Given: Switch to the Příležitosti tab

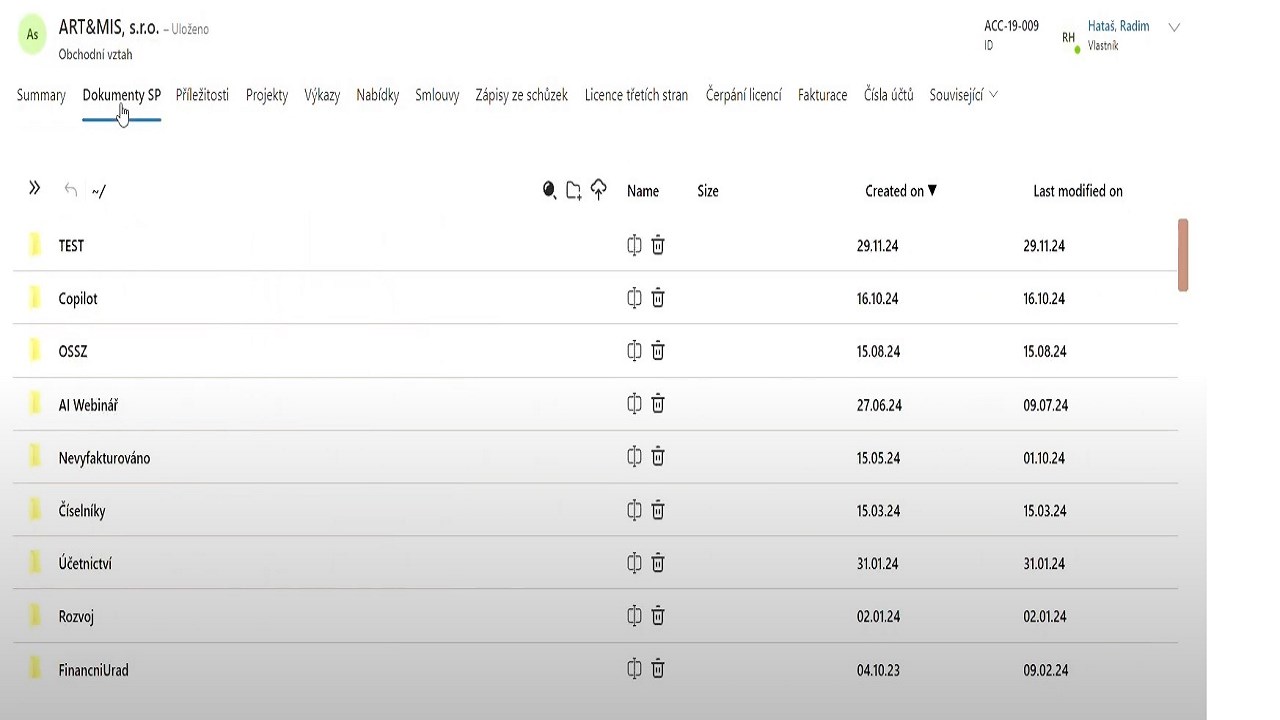Looking at the screenshot, I should 202,95.
